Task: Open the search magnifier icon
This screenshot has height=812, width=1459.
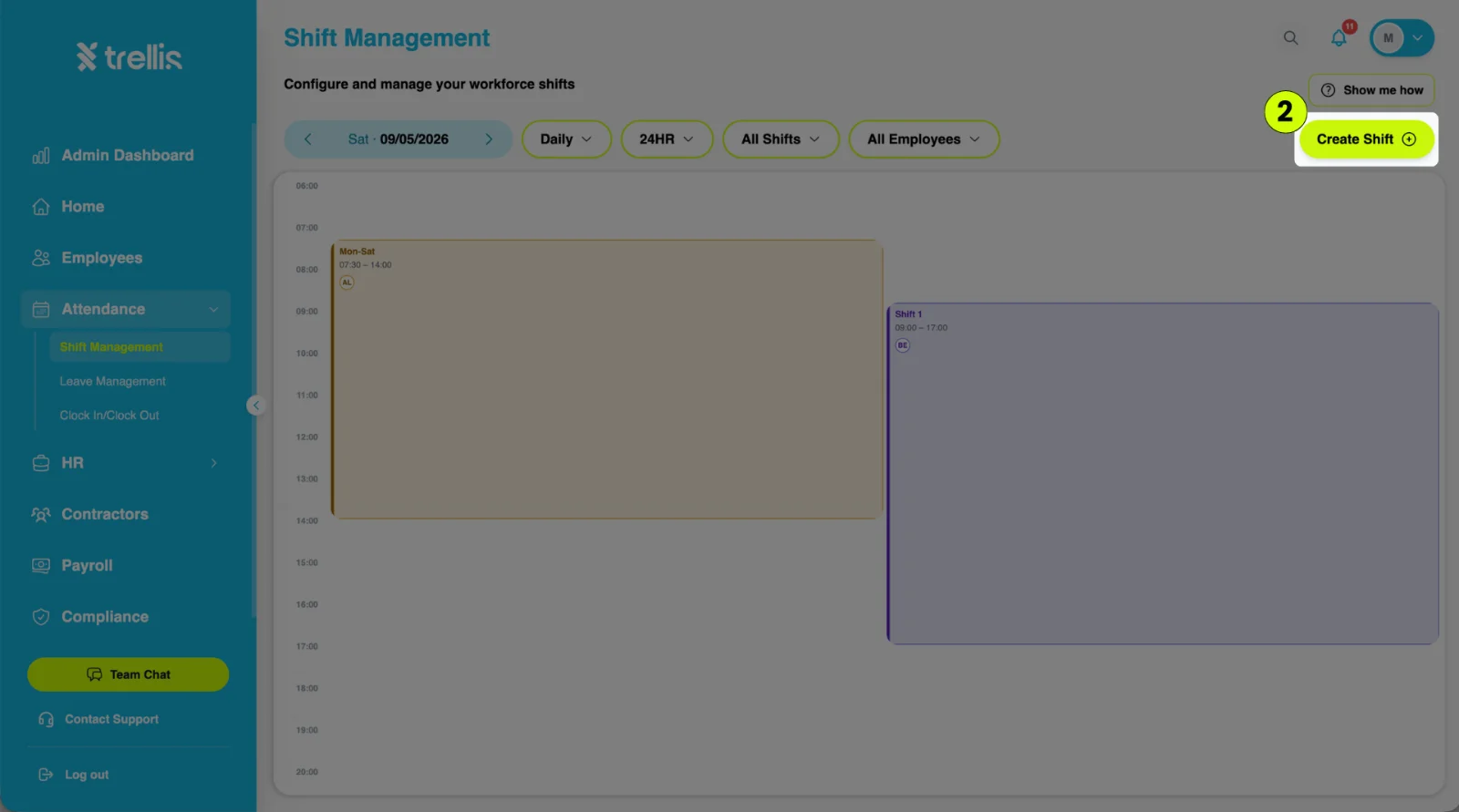Action: point(1290,38)
